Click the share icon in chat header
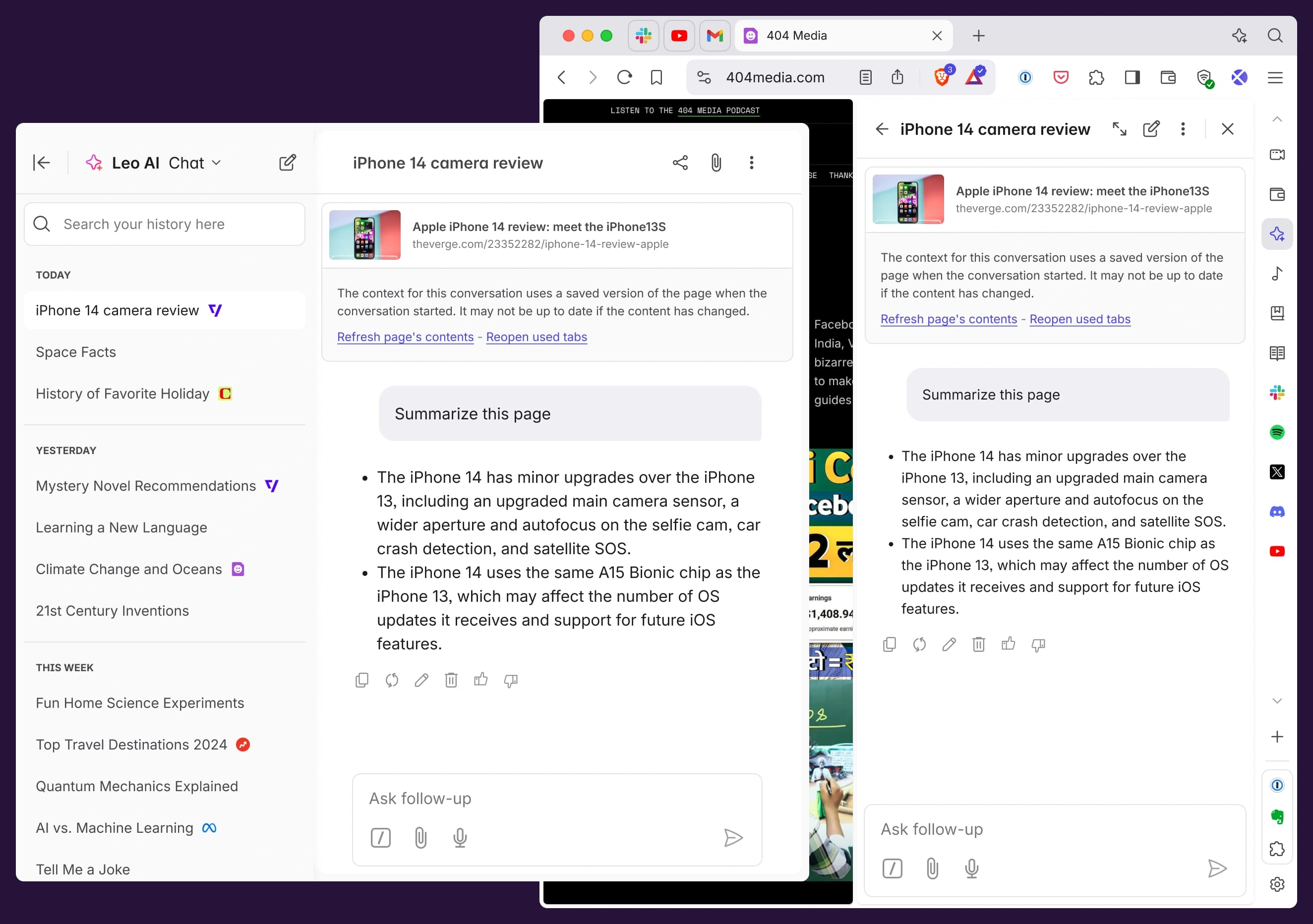Screen dimensions: 1313x924 (x=680, y=163)
